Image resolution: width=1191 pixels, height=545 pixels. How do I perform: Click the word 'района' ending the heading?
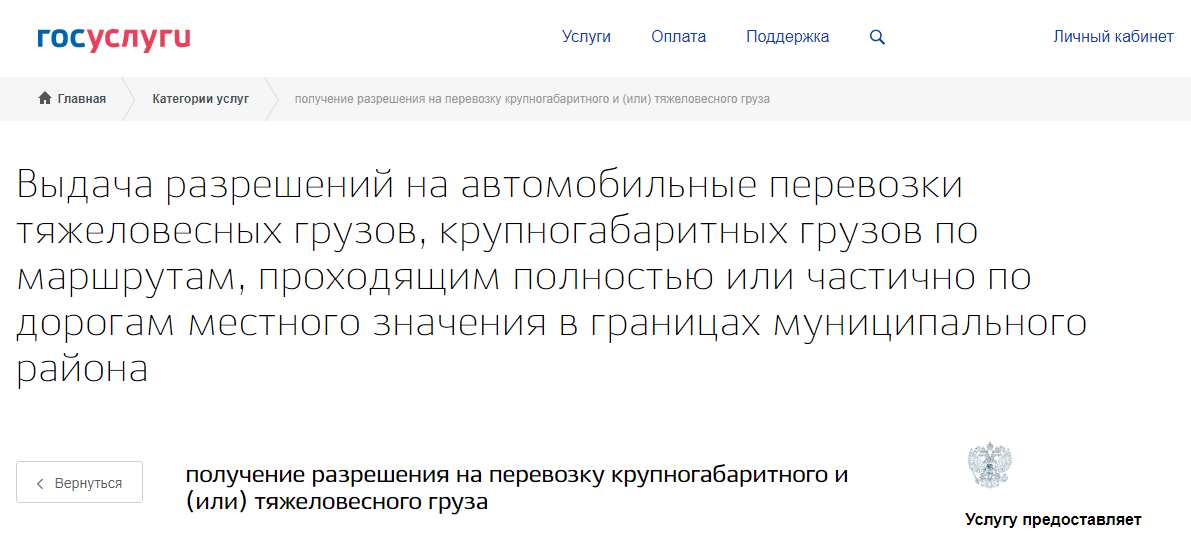[82, 370]
